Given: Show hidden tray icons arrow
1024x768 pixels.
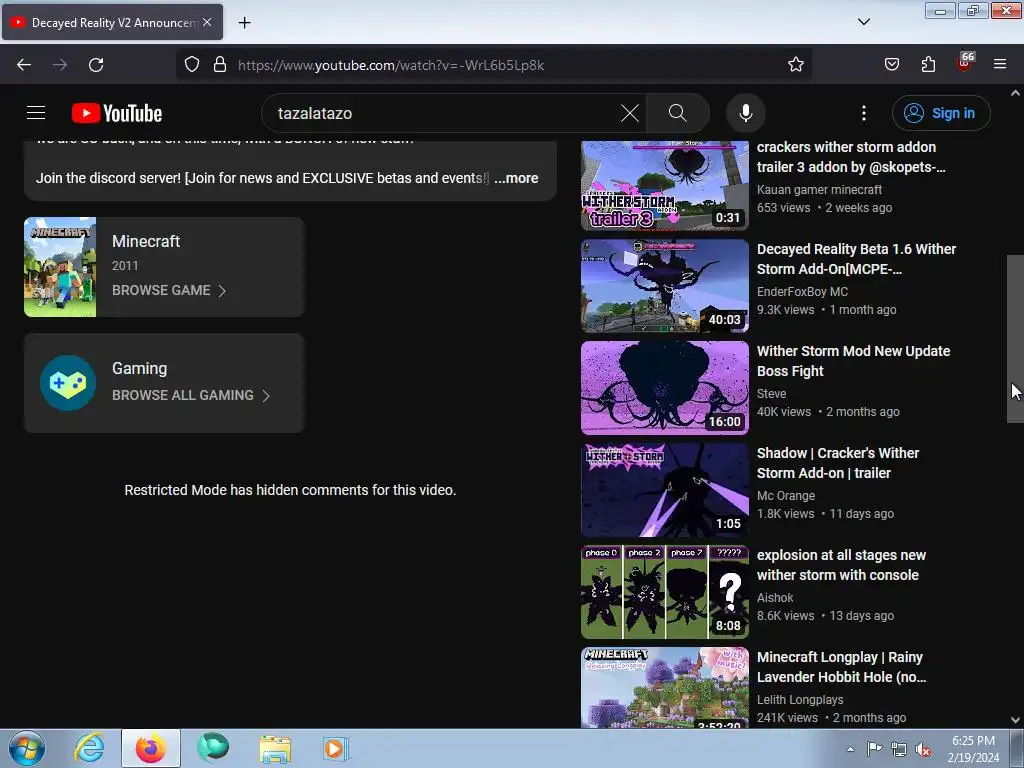Looking at the screenshot, I should click(x=850, y=749).
